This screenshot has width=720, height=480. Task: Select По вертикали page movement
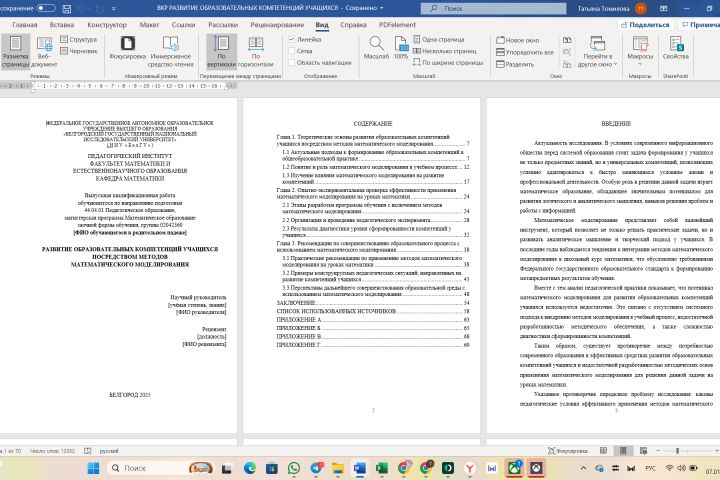click(221, 51)
